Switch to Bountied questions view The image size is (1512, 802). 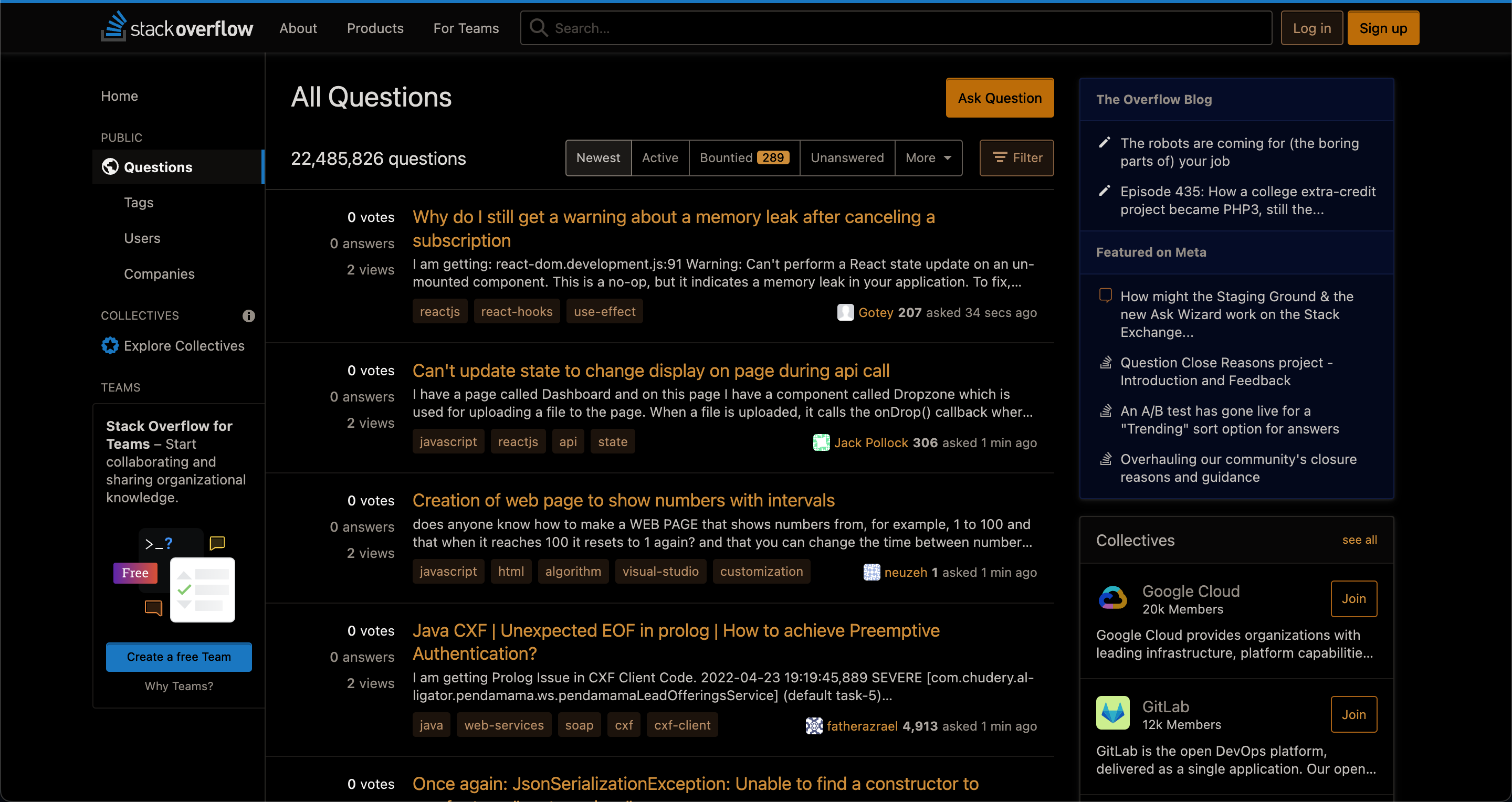click(743, 157)
